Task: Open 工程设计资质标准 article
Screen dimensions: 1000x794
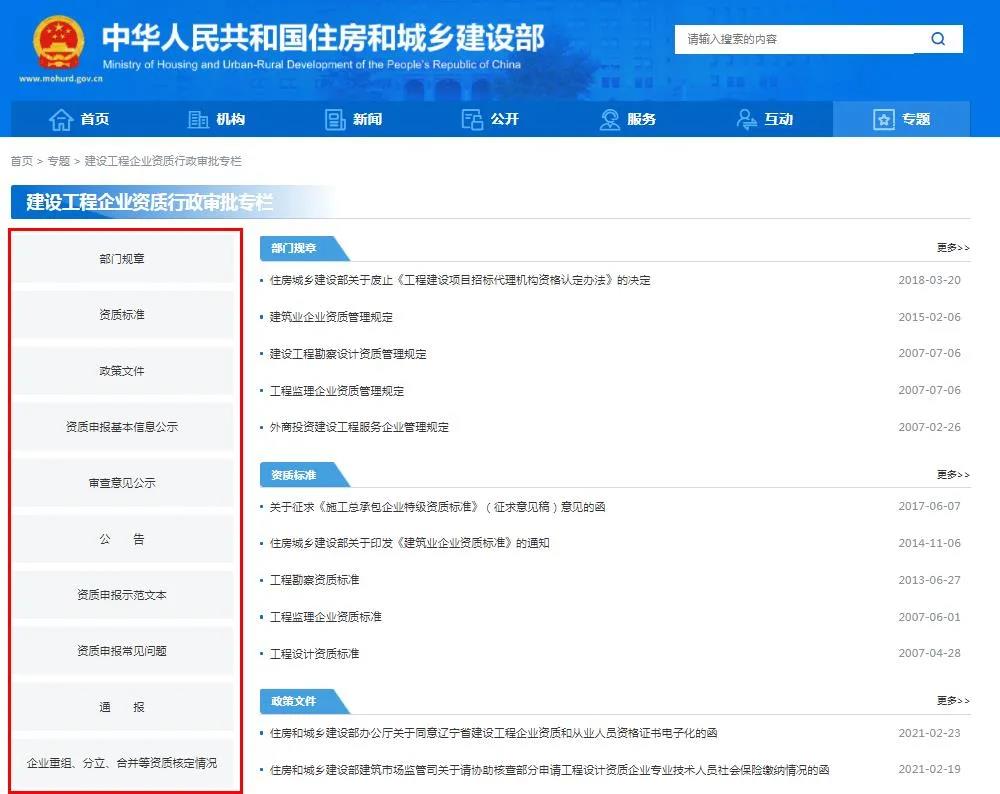Action: (314, 654)
